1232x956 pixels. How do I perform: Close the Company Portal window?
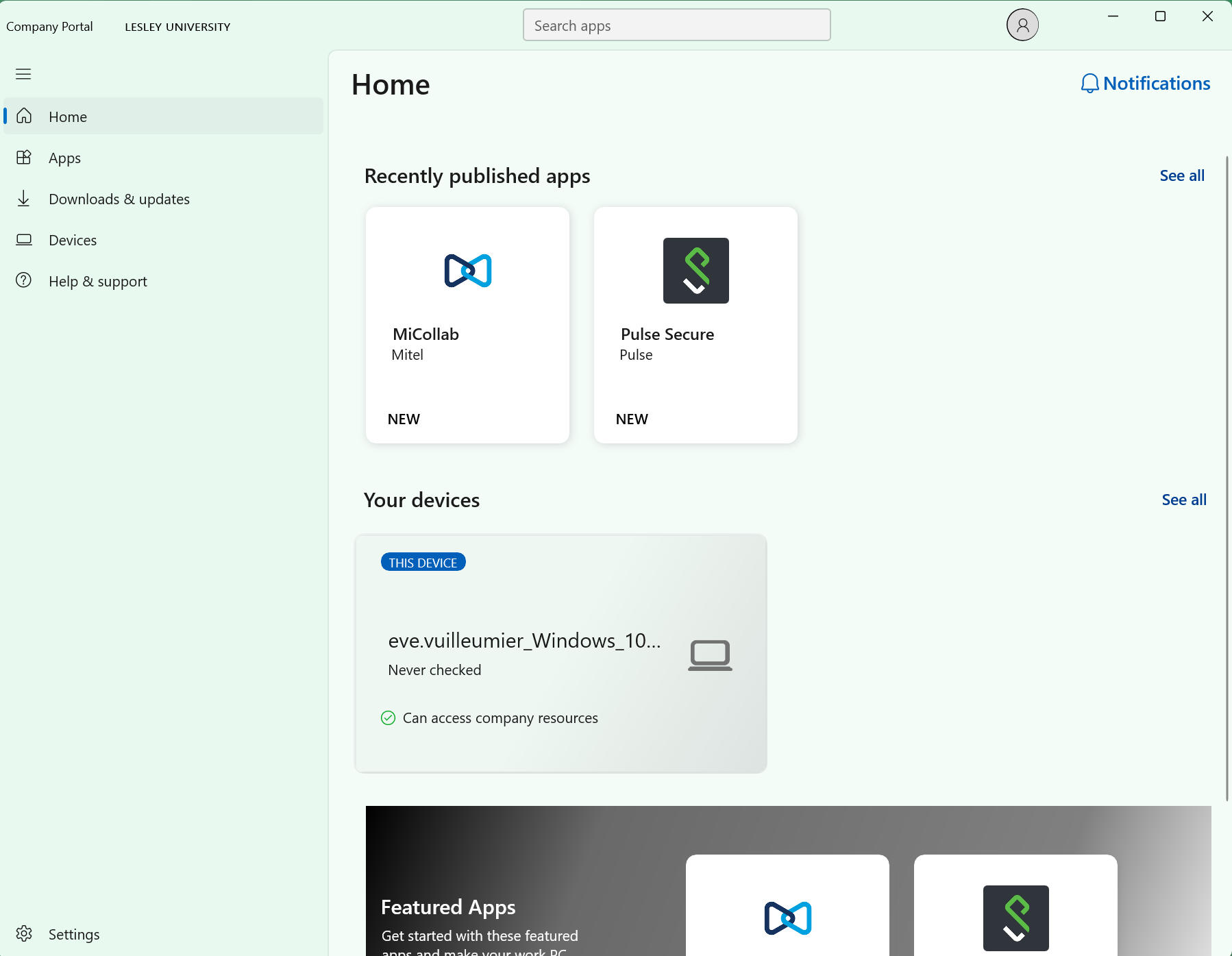point(1207,16)
